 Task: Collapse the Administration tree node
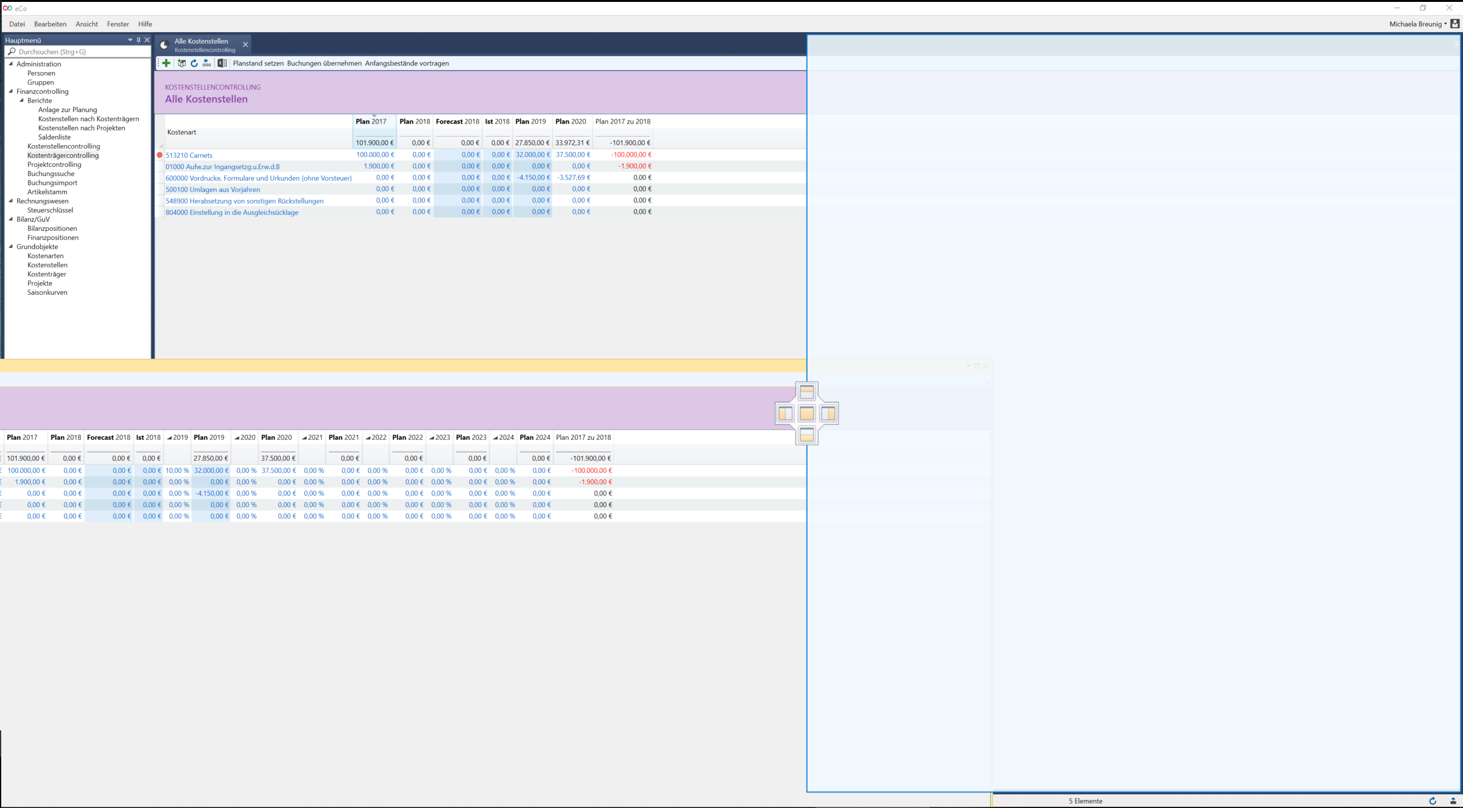(11, 64)
